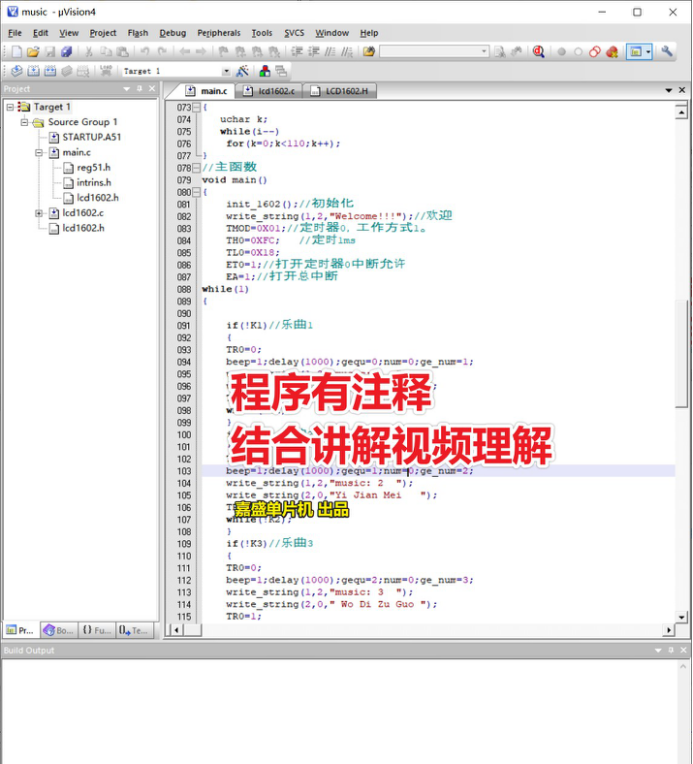The height and width of the screenshot is (764, 693).
Task: Close the Project panel
Action: [x=152, y=89]
